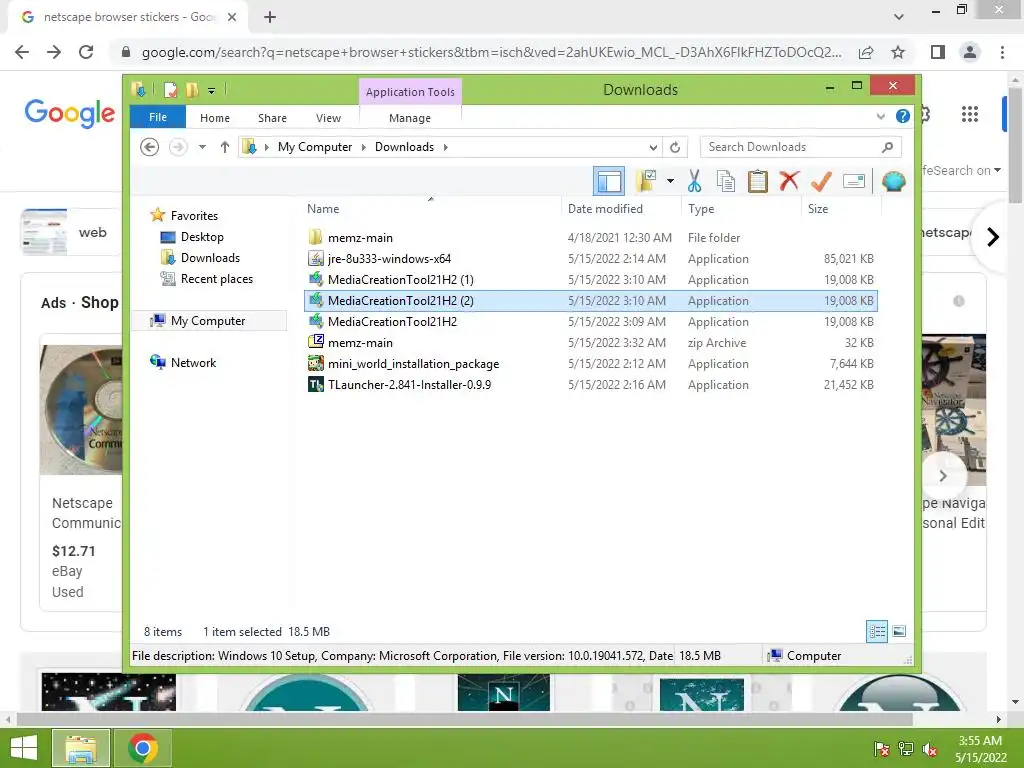
Task: Bookmark this page with the star icon
Action: [x=899, y=52]
